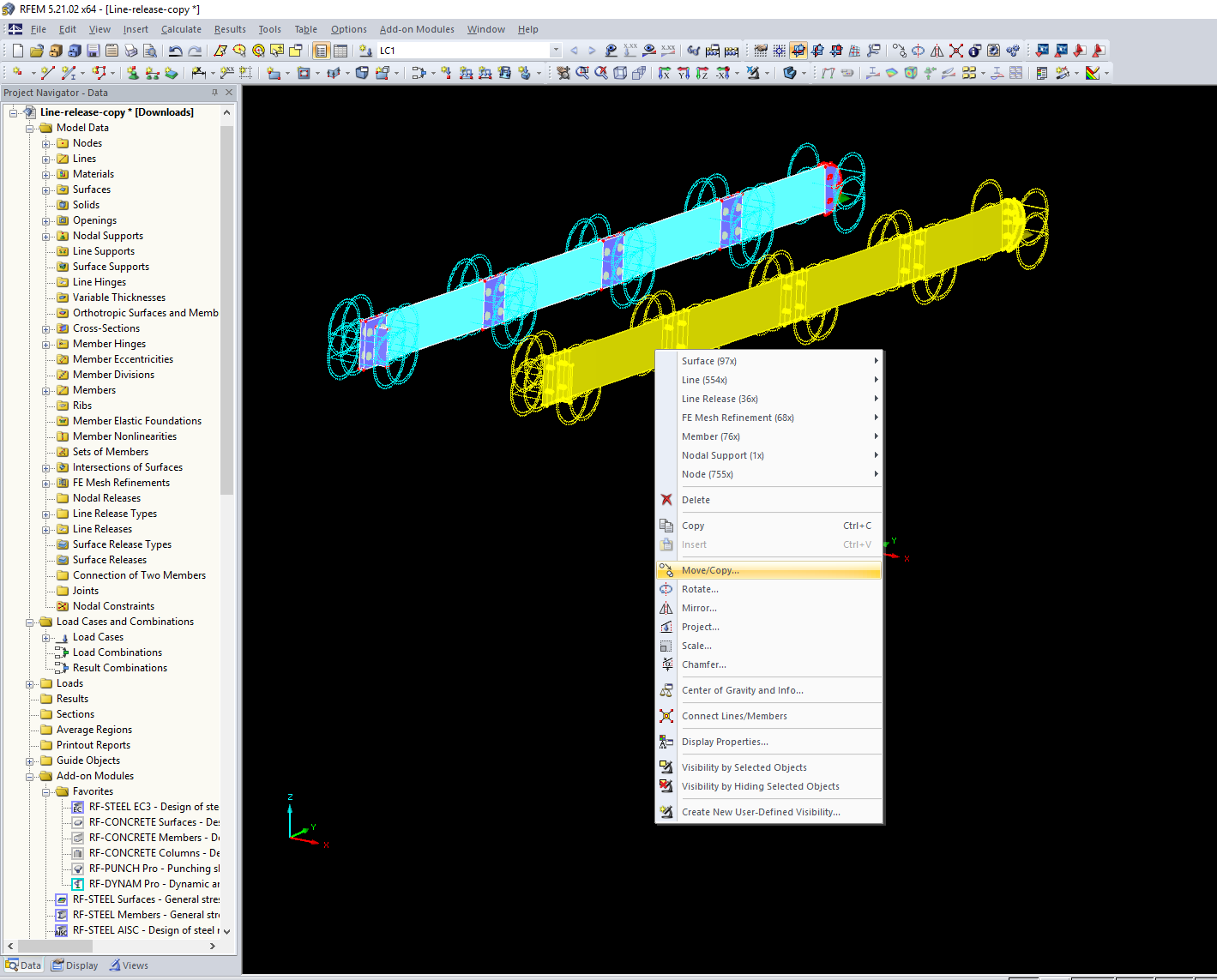Screen dimensions: 1217x980
Task: Expand the Loads tree node
Action: (30, 684)
